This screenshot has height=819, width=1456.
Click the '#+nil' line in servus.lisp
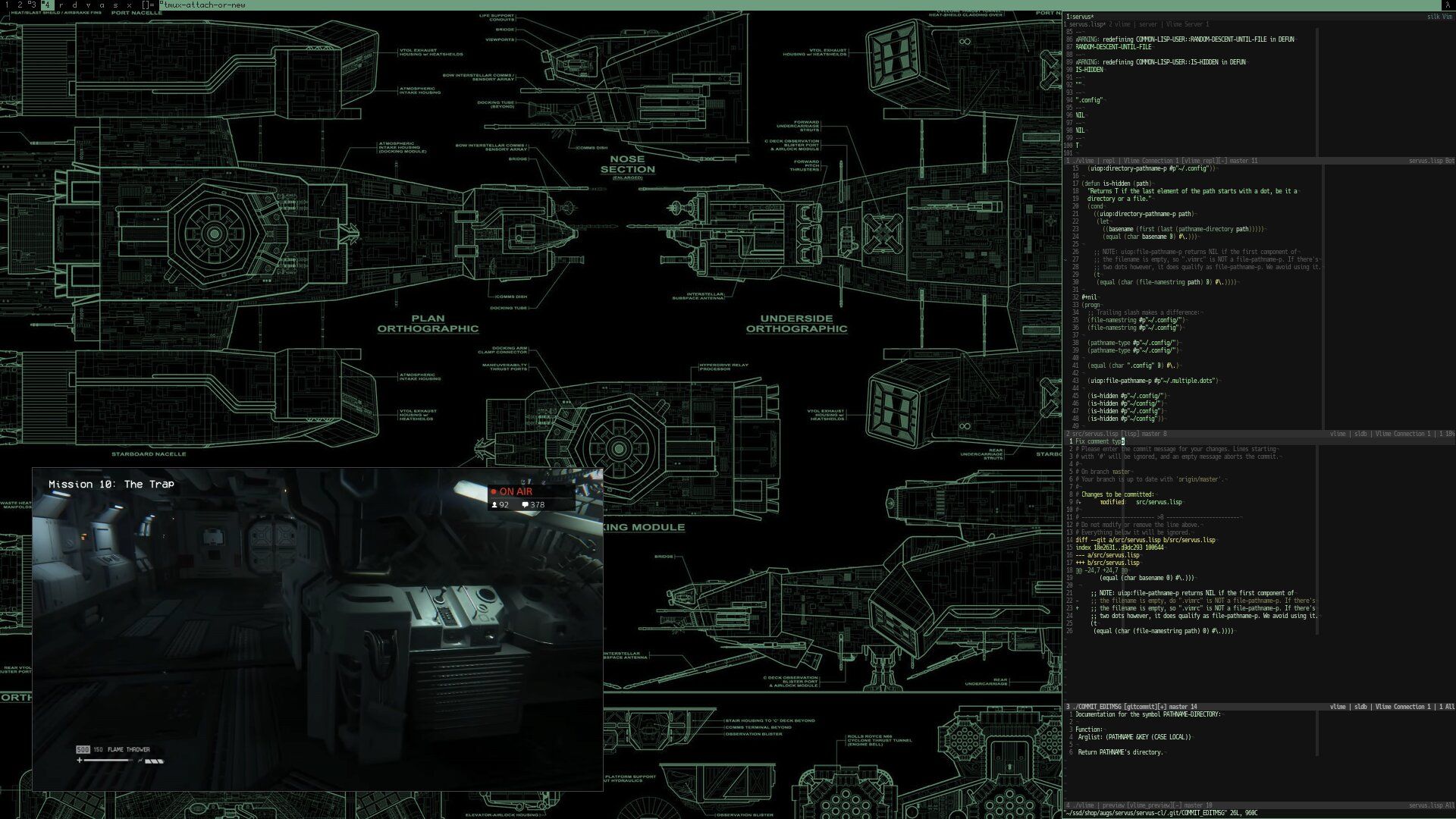pyautogui.click(x=1089, y=297)
